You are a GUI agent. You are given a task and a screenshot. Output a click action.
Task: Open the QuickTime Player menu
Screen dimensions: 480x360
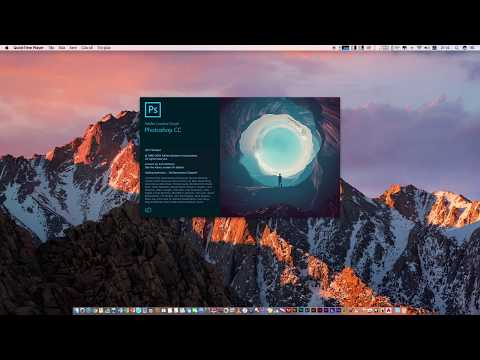pyautogui.click(x=28, y=48)
